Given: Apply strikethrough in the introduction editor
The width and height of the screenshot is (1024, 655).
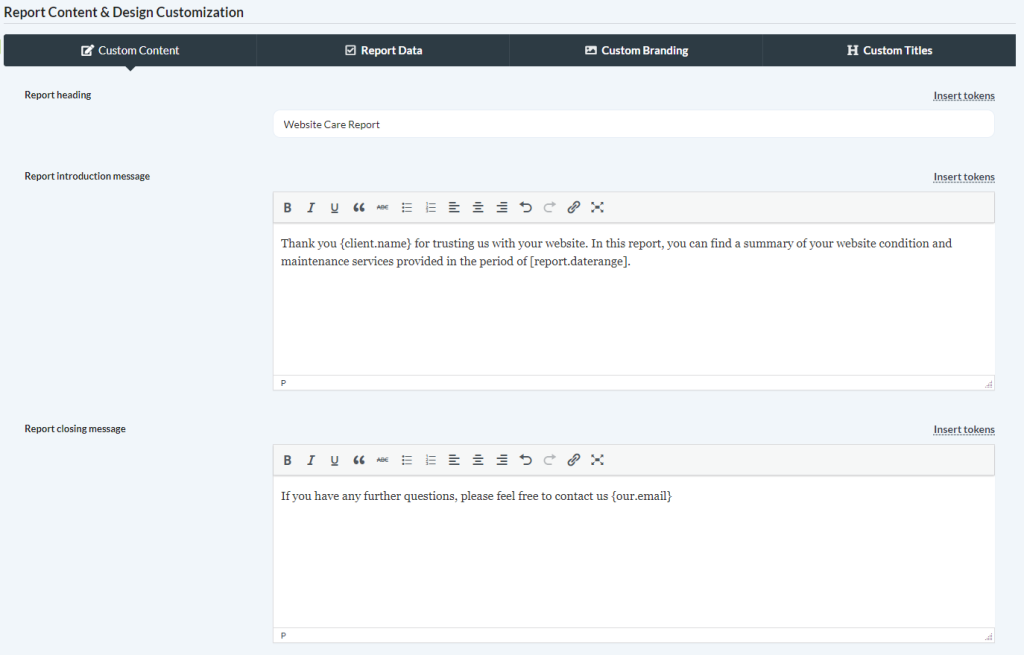Looking at the screenshot, I should (x=381, y=207).
